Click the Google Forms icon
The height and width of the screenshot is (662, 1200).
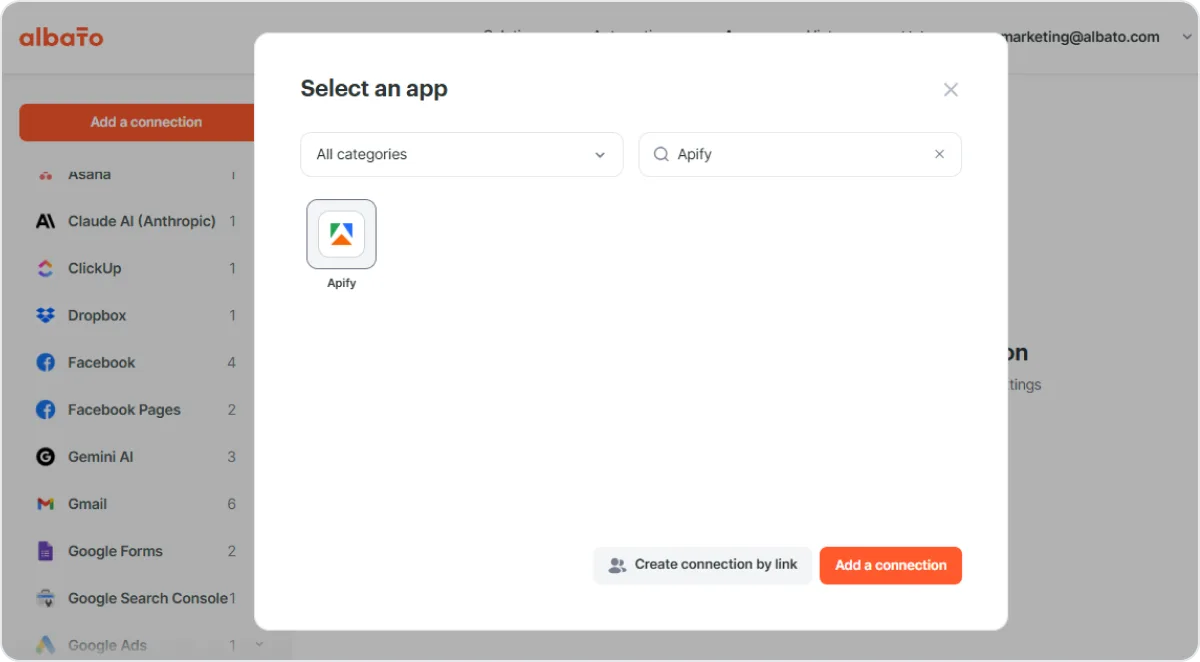click(45, 551)
